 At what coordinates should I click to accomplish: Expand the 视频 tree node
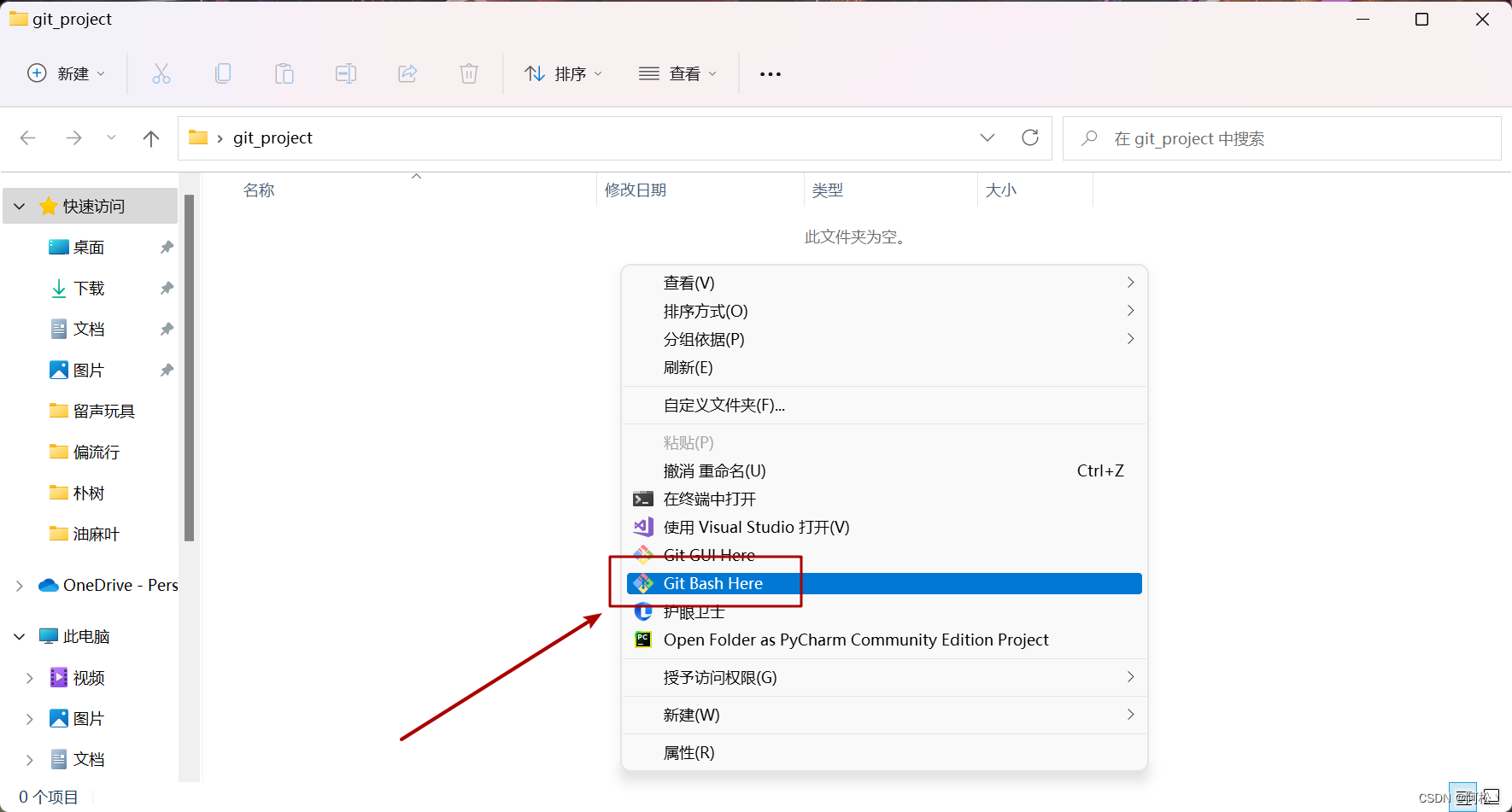pos(30,678)
